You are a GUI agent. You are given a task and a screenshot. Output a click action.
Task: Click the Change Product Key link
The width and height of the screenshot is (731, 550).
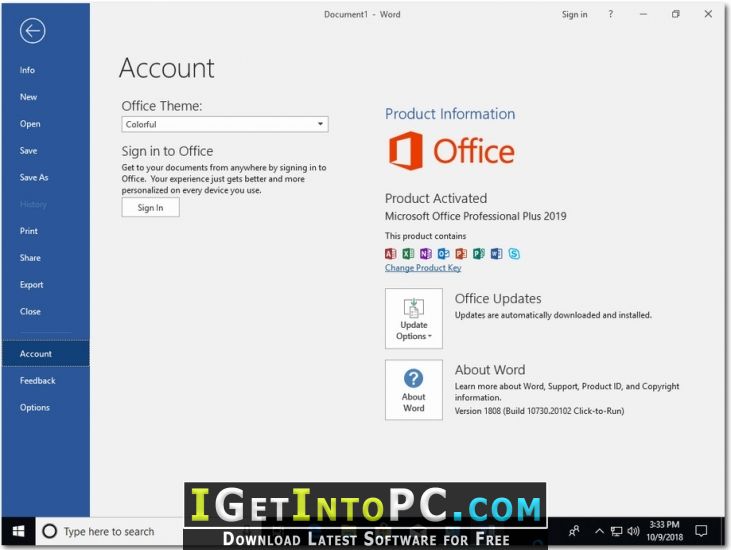pyautogui.click(x=423, y=268)
